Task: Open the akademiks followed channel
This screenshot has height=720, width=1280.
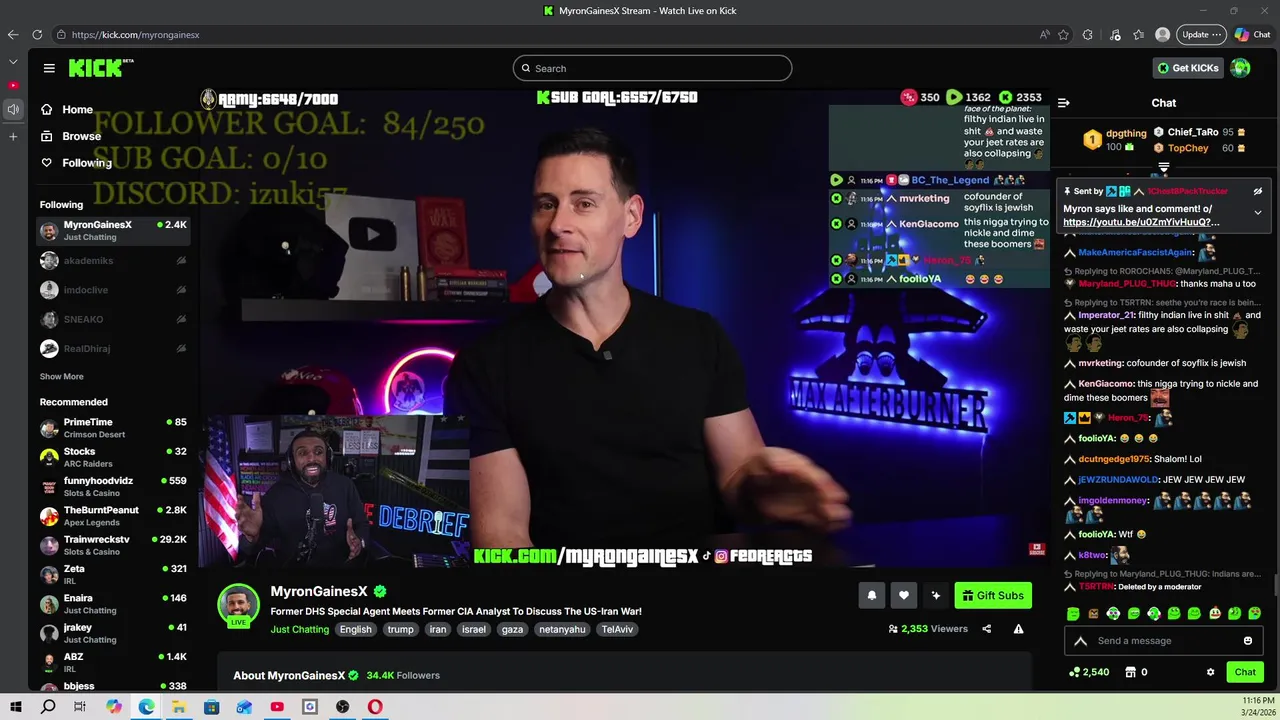Action: point(112,260)
